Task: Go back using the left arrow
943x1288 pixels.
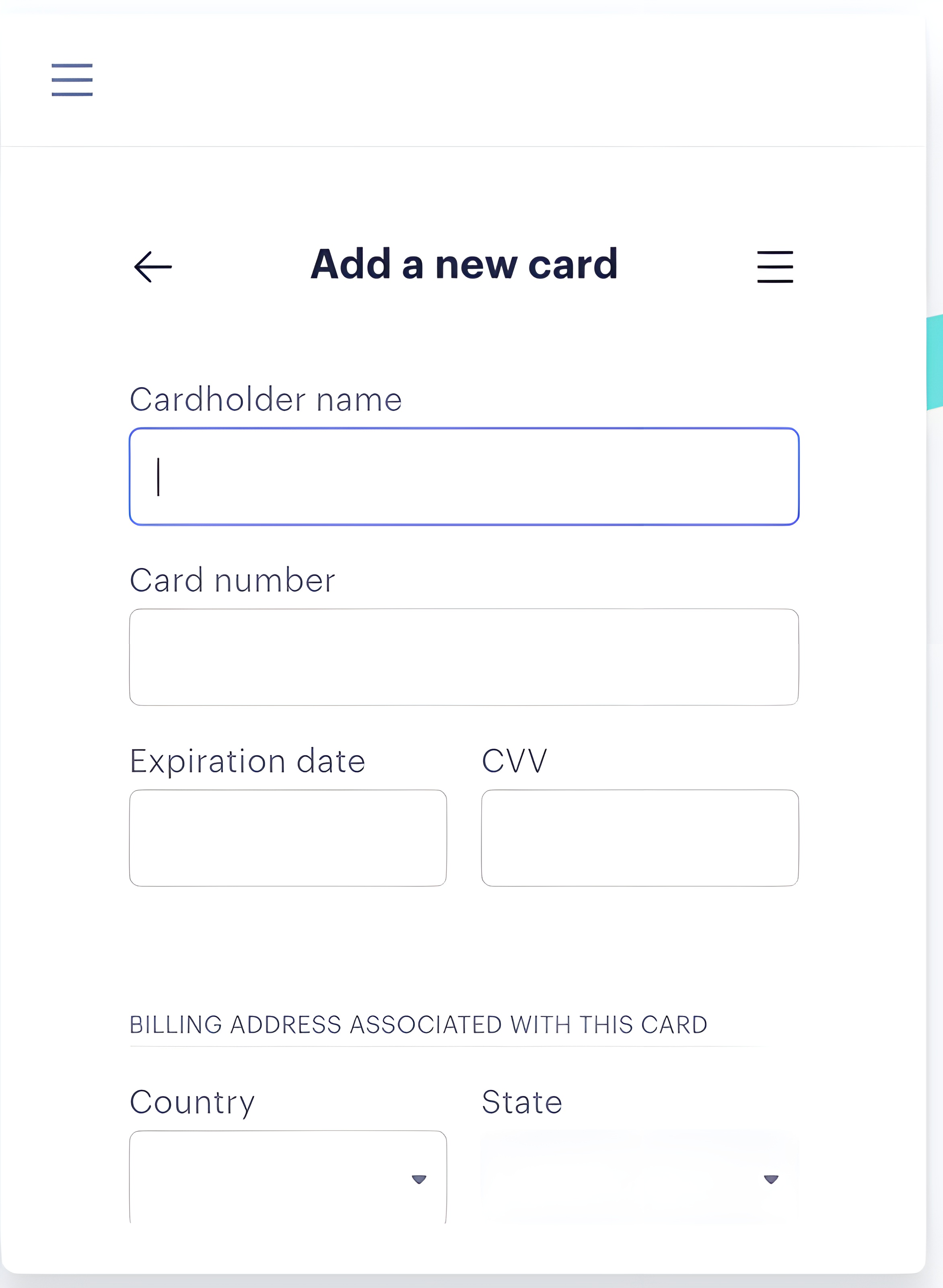Action: (x=153, y=267)
